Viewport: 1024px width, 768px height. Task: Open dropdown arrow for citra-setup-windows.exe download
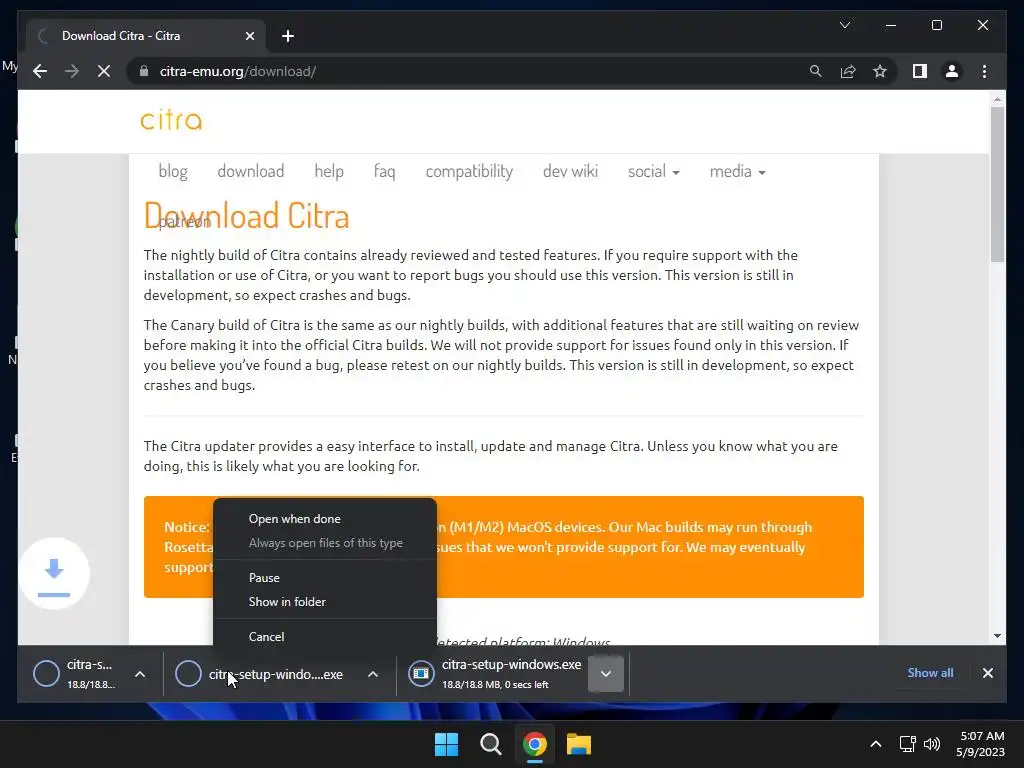[x=605, y=673]
